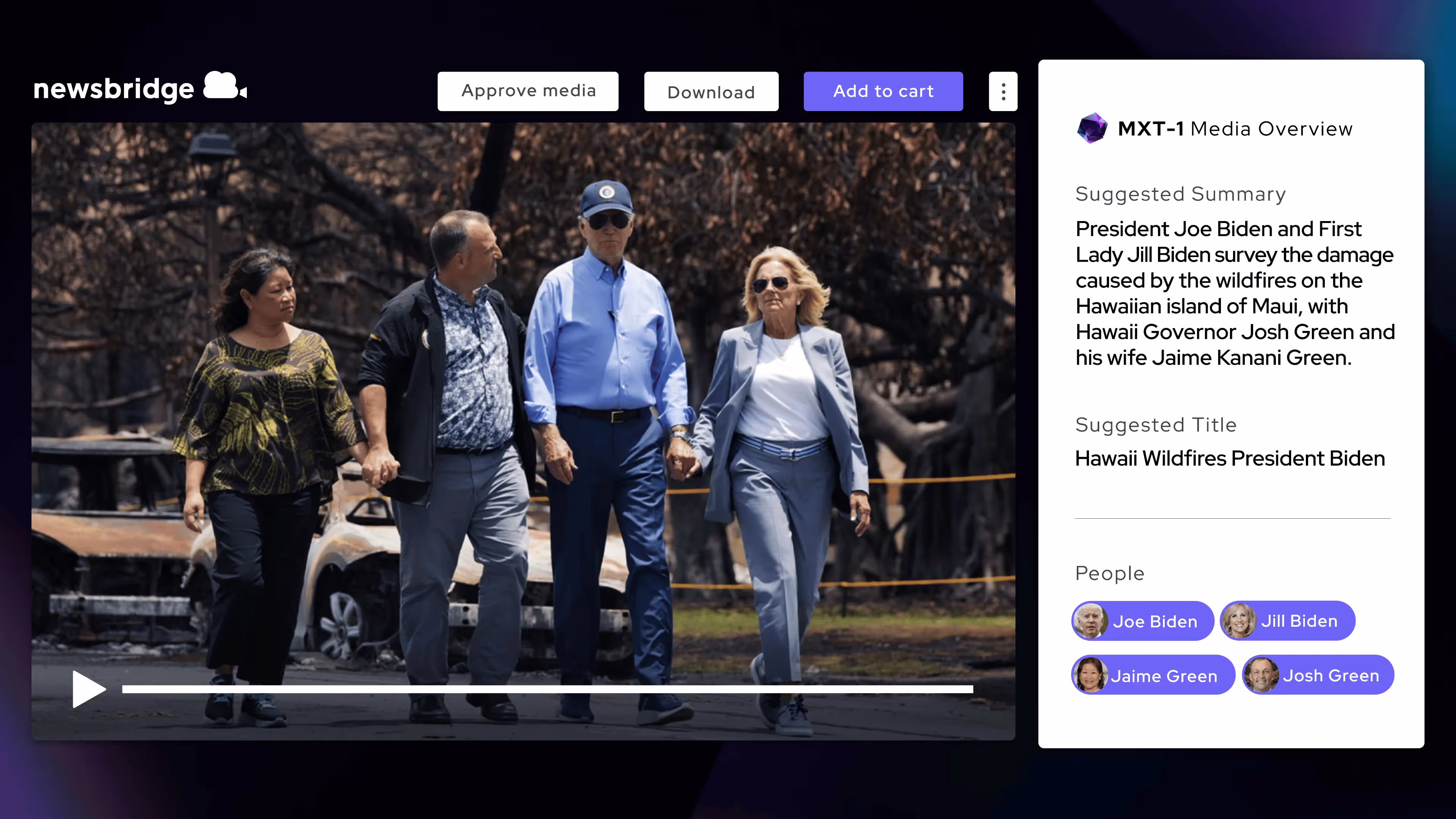Open the three-dot more options menu
The height and width of the screenshot is (819, 1456).
click(1003, 91)
